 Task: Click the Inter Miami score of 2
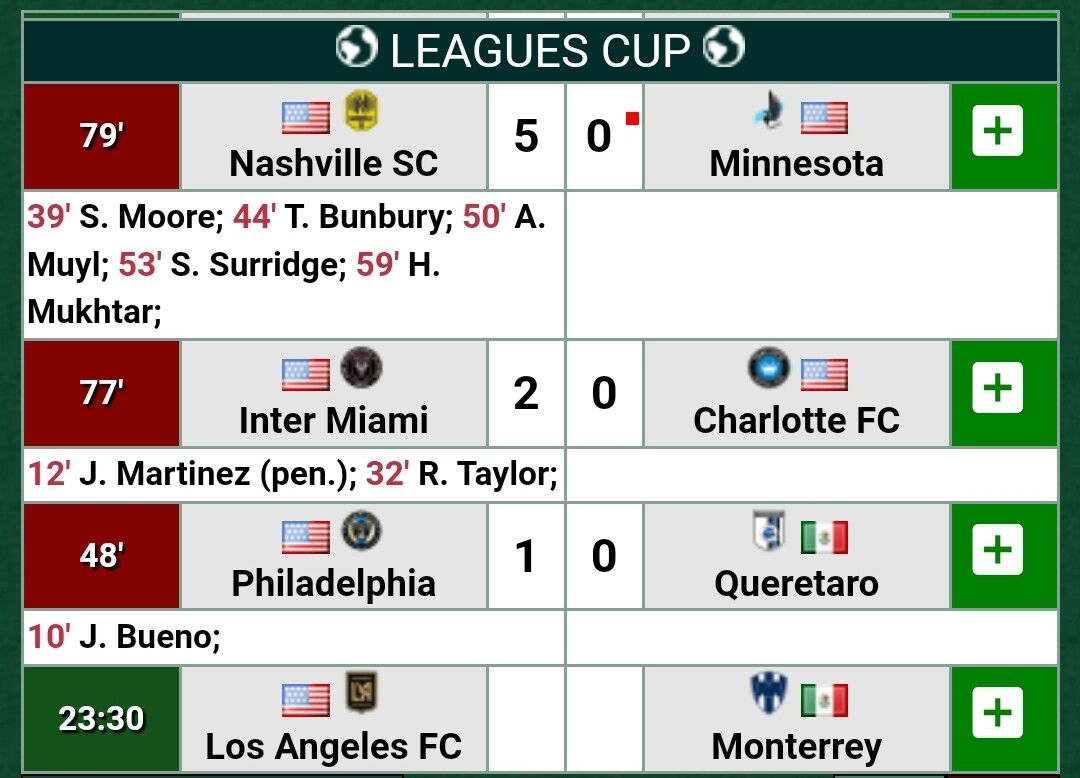(x=526, y=393)
